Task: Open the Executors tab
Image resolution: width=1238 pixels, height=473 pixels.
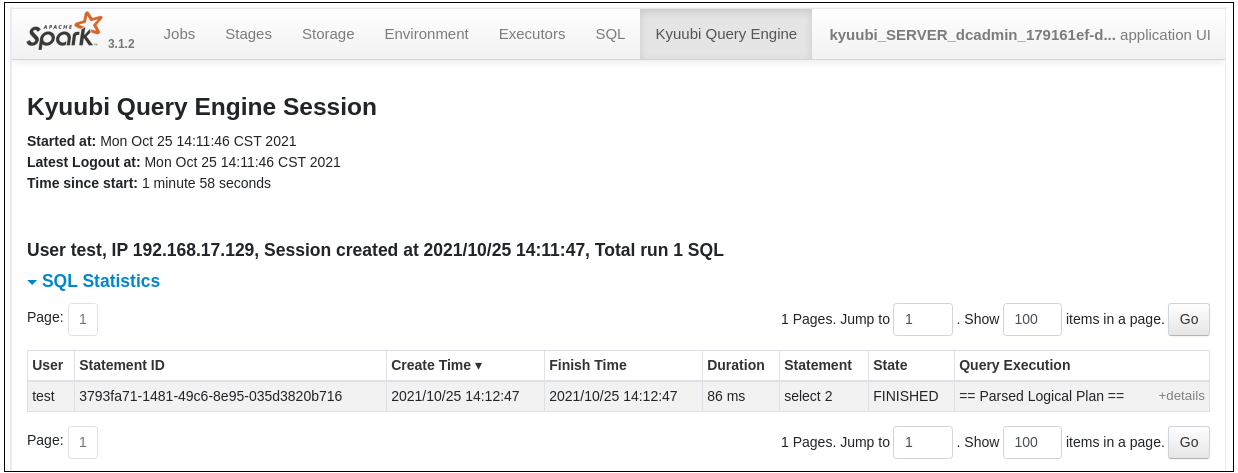Action: pyautogui.click(x=532, y=34)
